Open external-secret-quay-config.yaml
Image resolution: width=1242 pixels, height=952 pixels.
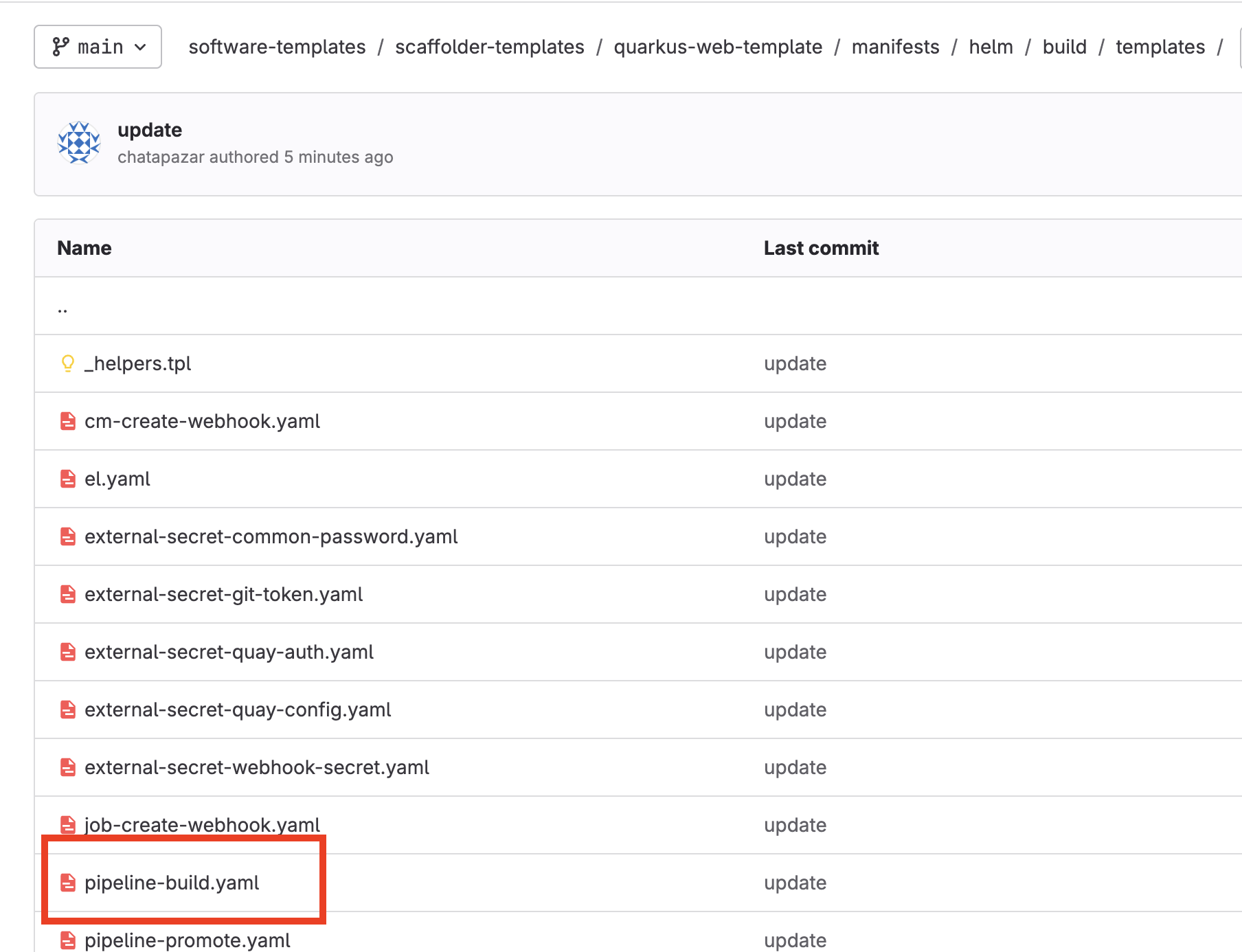pos(238,710)
